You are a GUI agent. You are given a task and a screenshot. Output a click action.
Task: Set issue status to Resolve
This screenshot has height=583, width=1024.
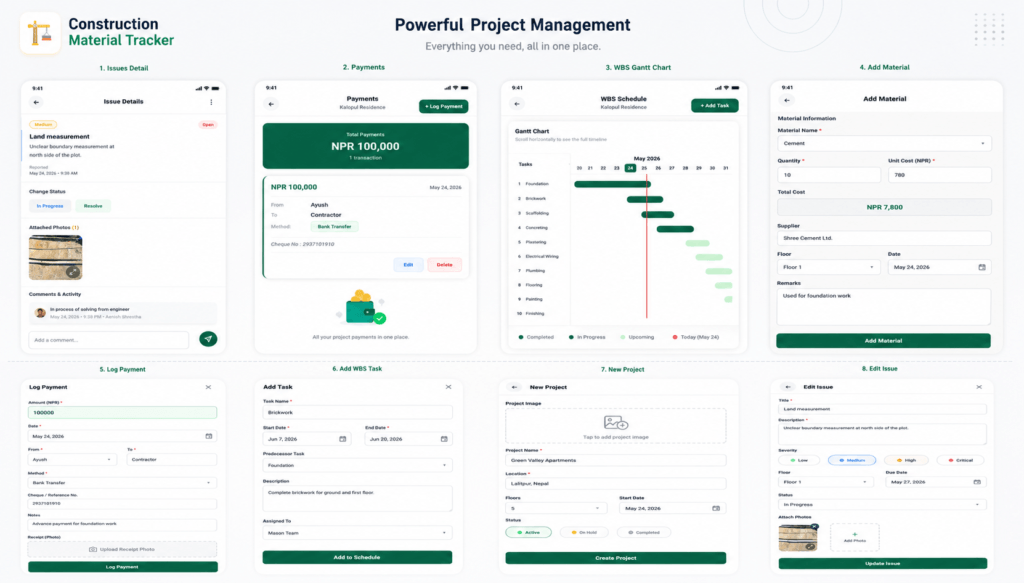coord(93,206)
